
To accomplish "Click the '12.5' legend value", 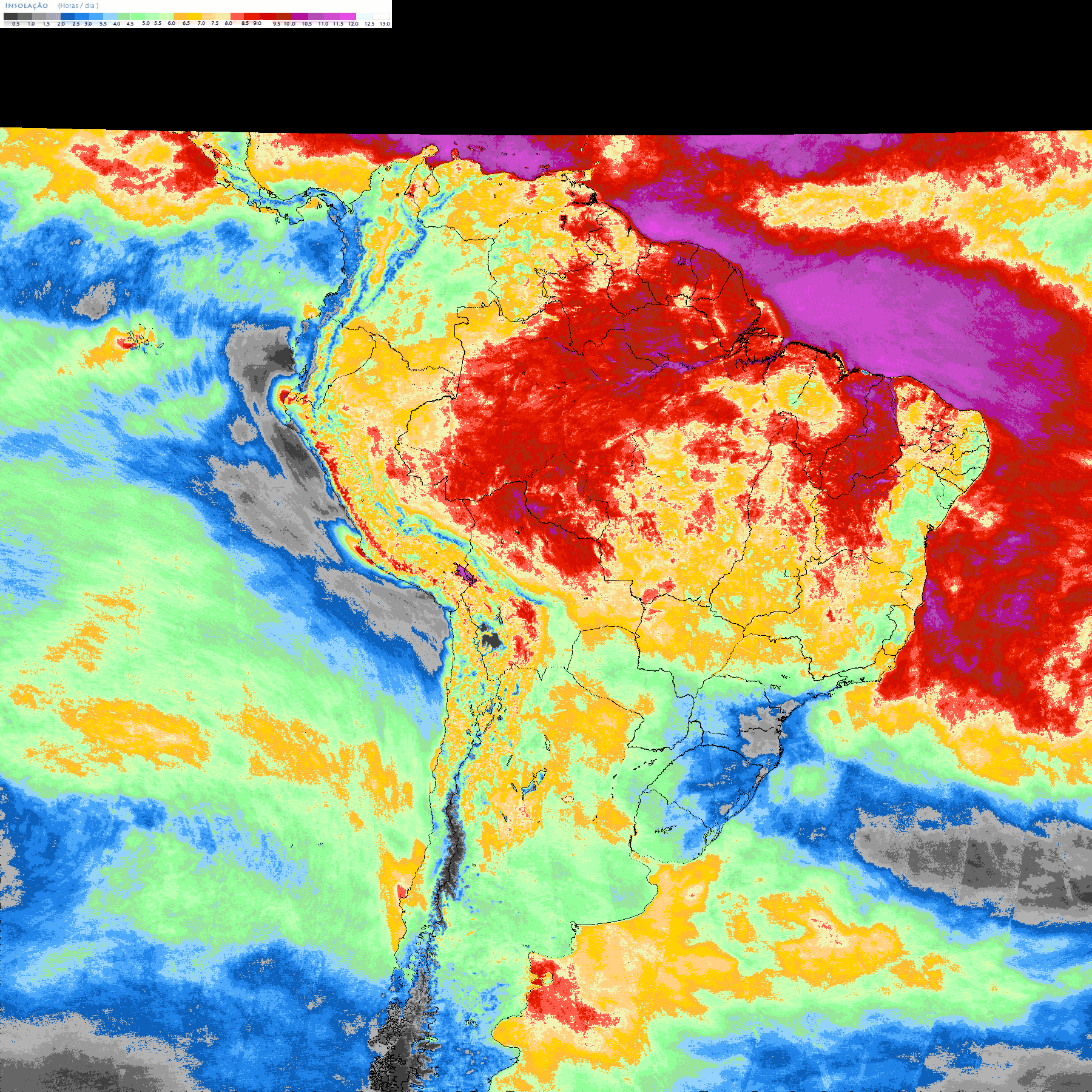I will pyautogui.click(x=369, y=24).
